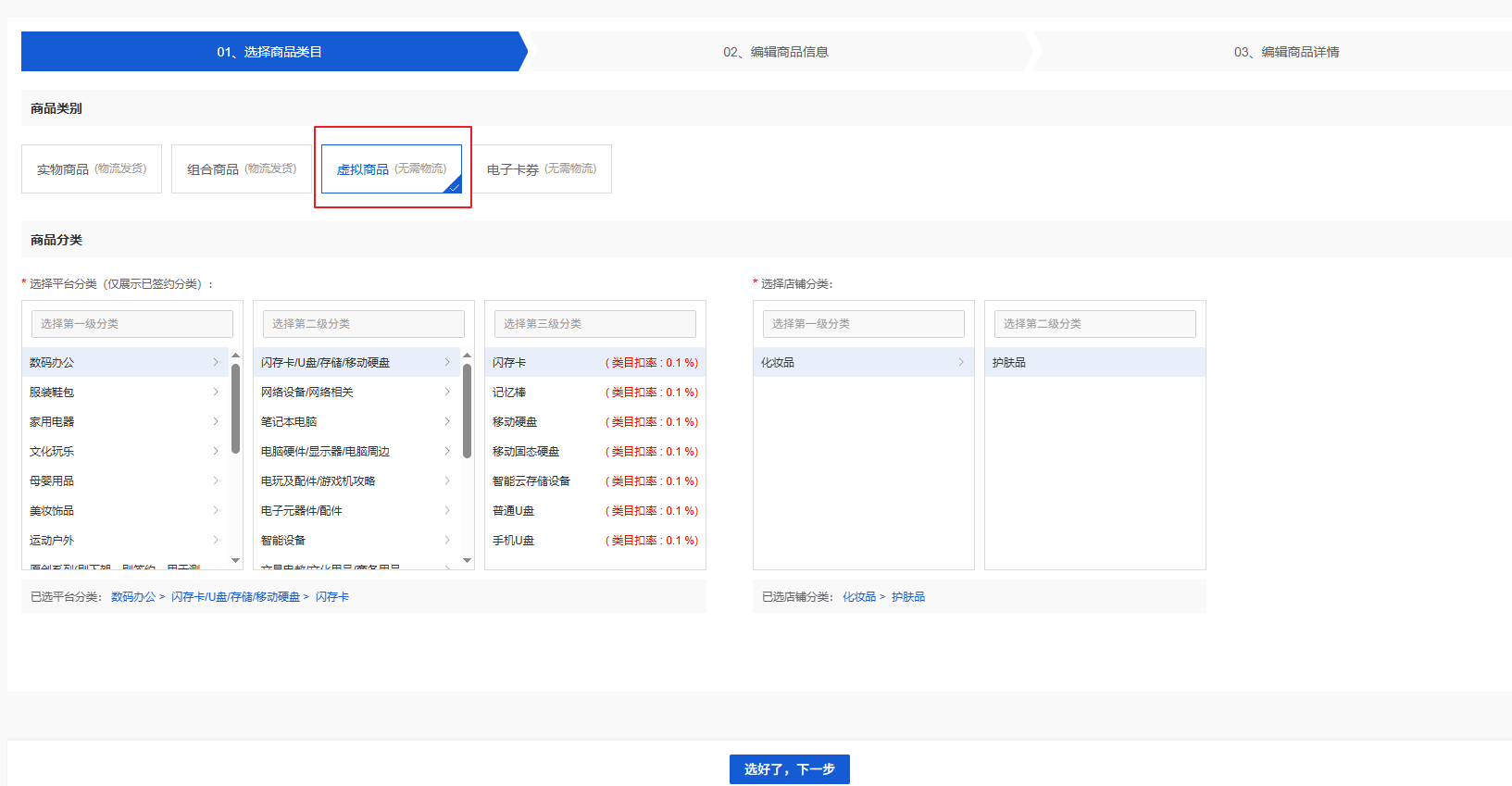This screenshot has height=786, width=1512.
Task: Select 实物商品 product type
Action: pos(92,168)
